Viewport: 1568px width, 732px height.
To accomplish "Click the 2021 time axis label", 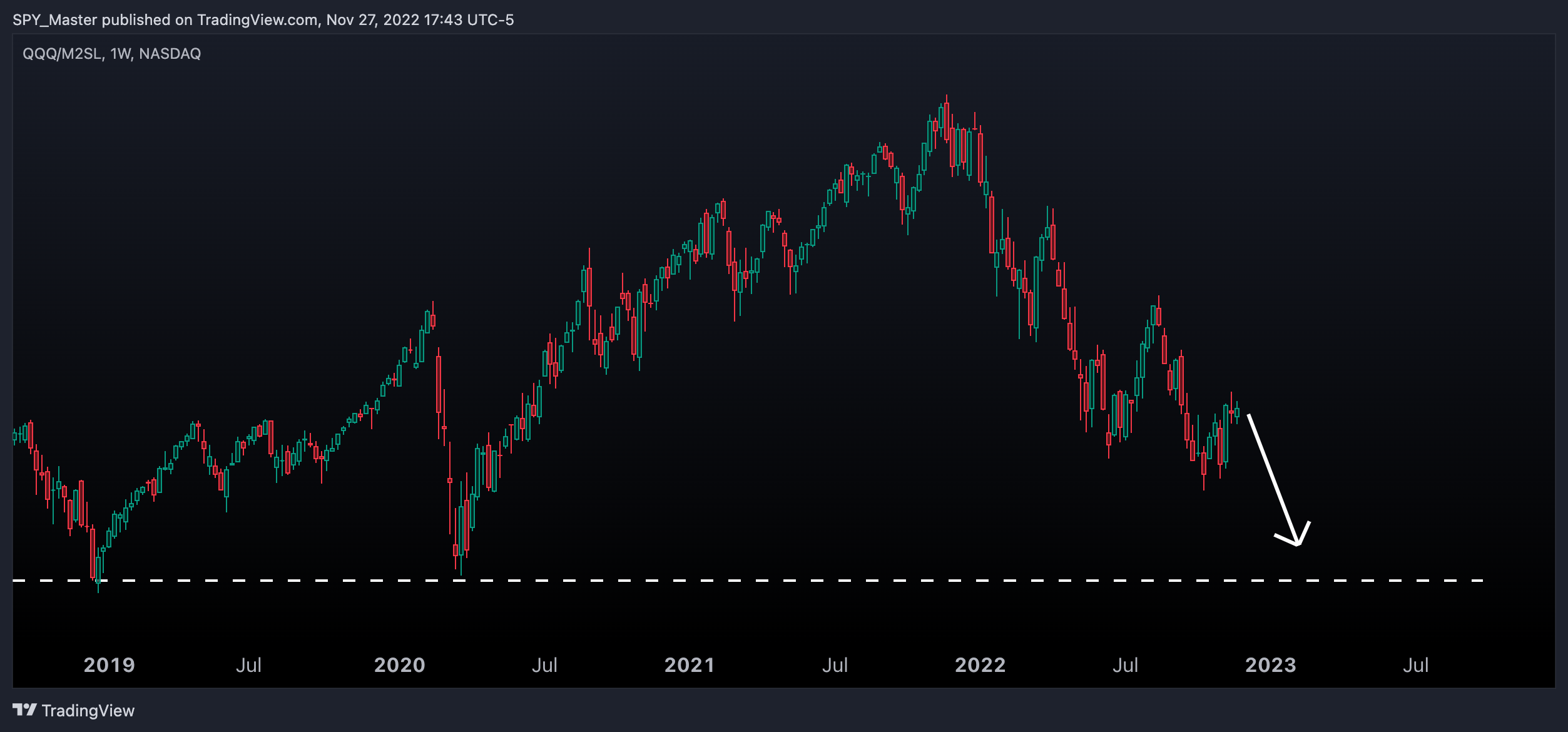I will (x=690, y=665).
